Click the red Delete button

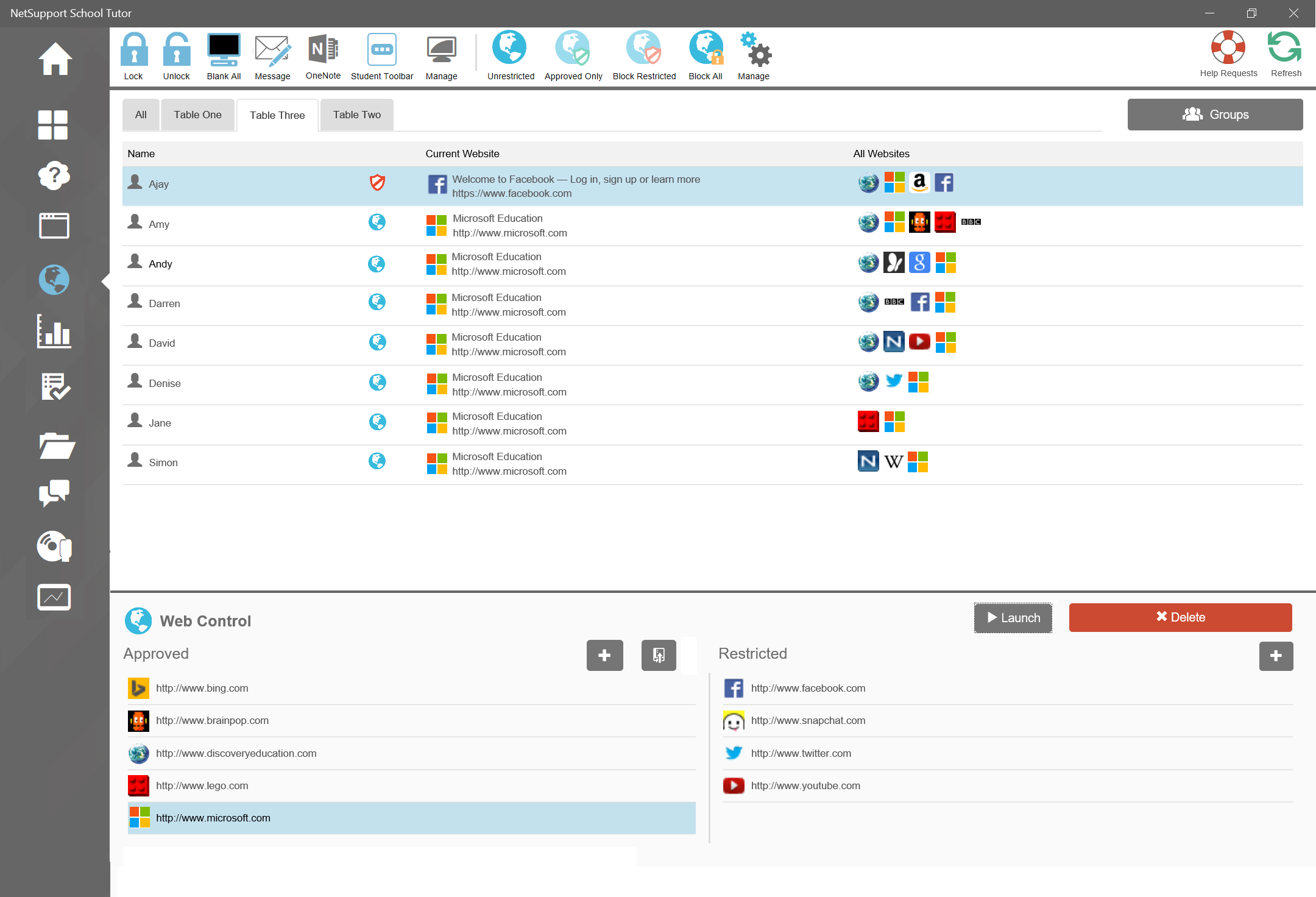pos(1180,617)
